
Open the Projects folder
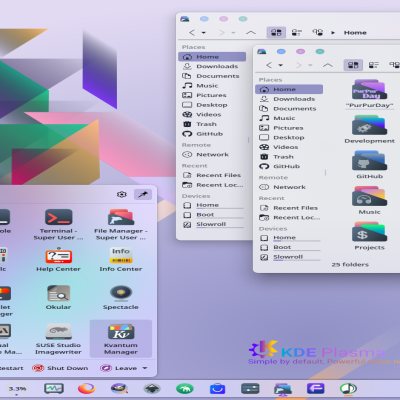(x=369, y=237)
